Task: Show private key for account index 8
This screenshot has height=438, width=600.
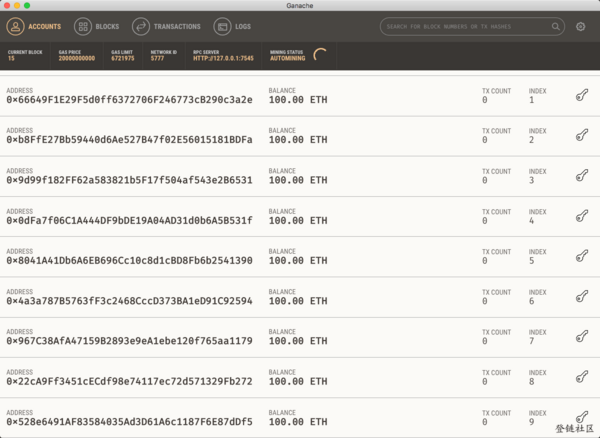Action: (582, 377)
